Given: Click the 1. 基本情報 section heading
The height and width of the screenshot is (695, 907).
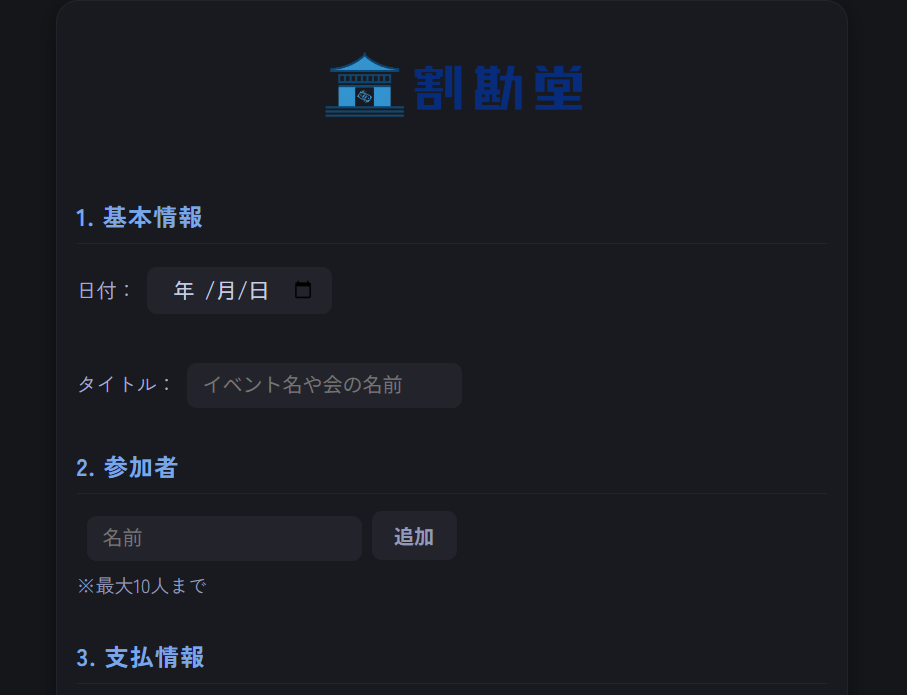Looking at the screenshot, I should [140, 218].
